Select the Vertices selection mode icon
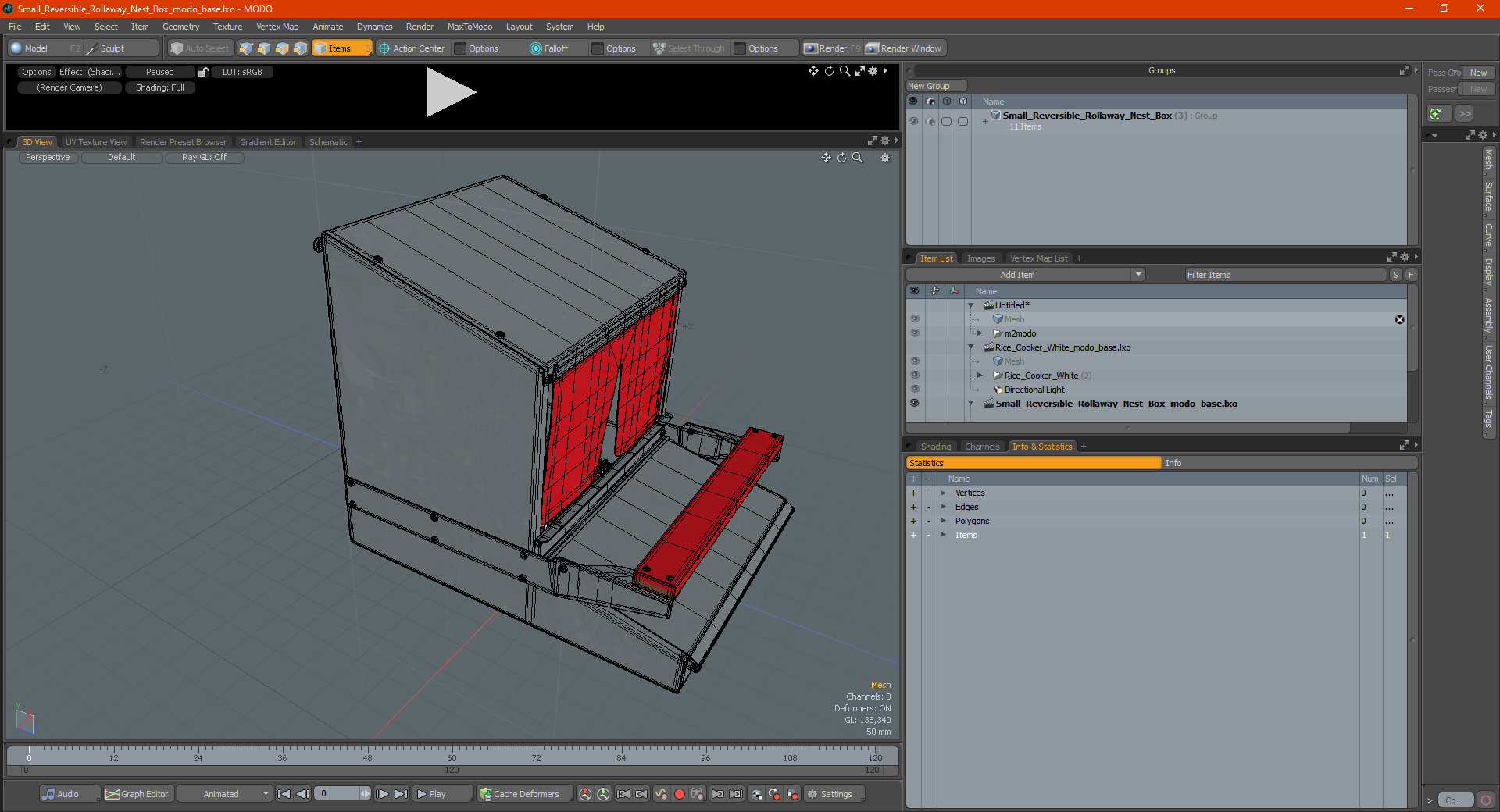1500x812 pixels. click(x=246, y=48)
